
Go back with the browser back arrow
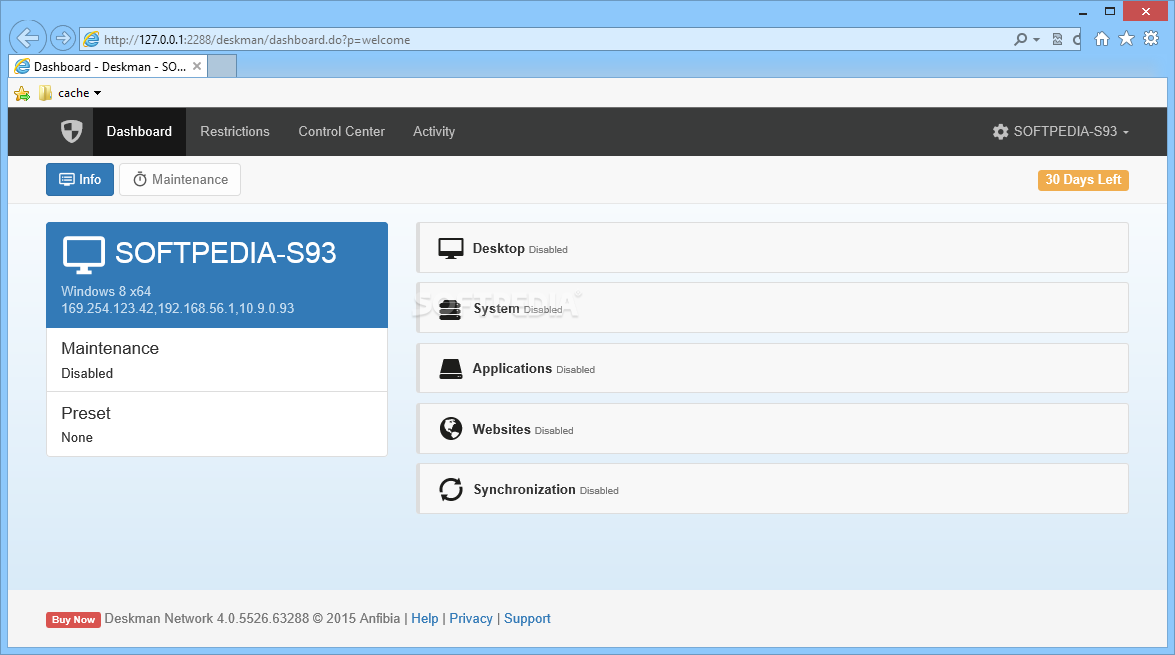(x=28, y=37)
